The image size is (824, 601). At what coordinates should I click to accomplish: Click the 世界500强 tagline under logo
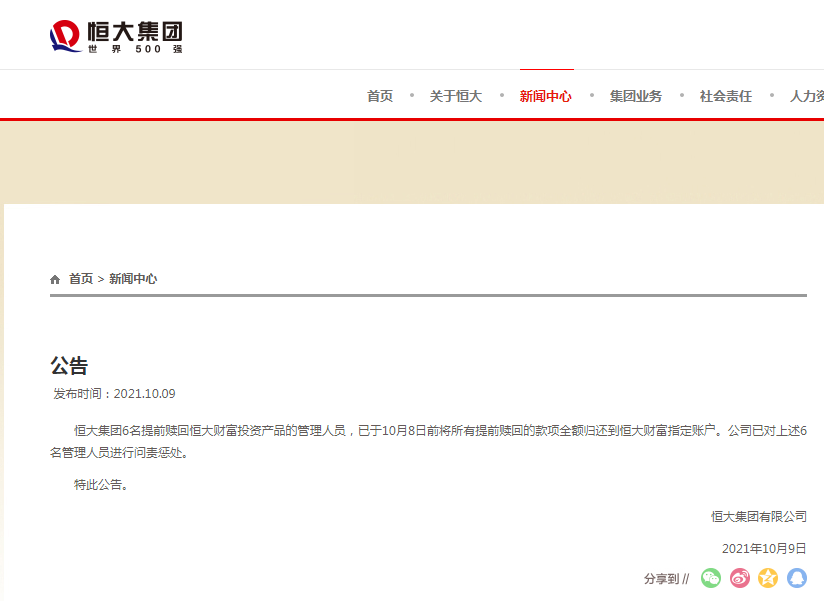(x=135, y=49)
